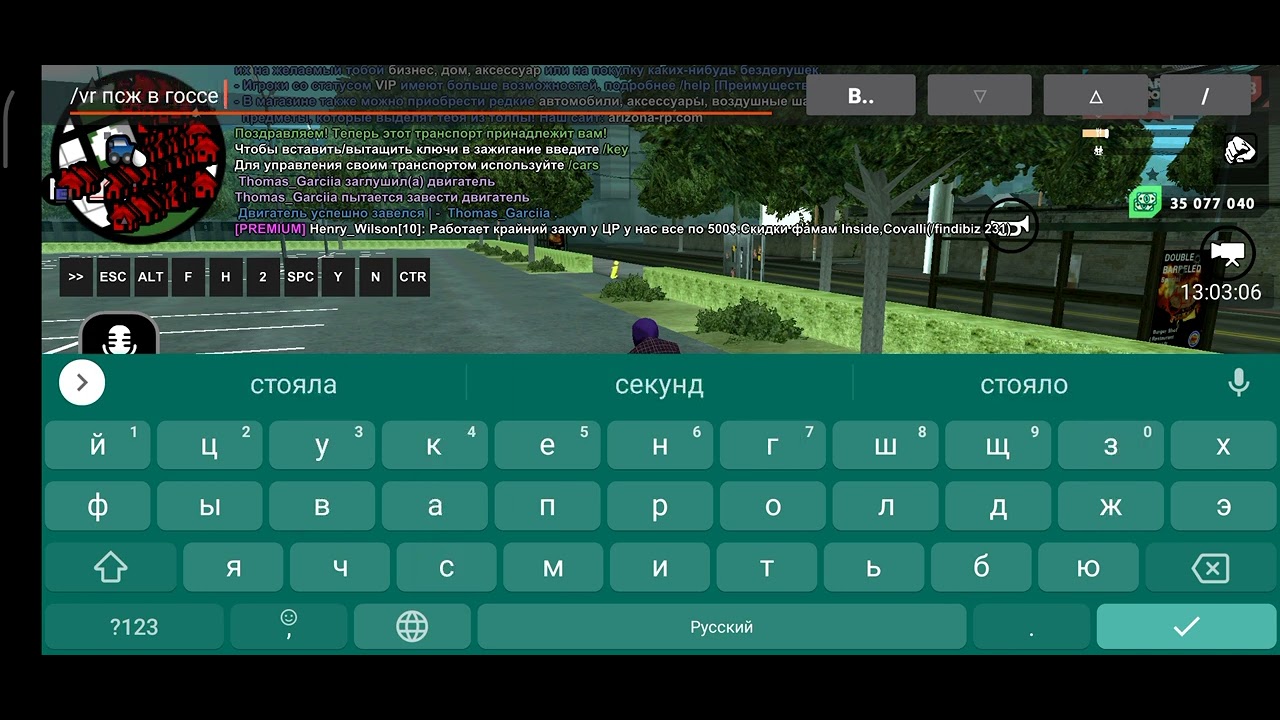Screen dimensions: 1280x720
Task: Tap the CTR key overlay button
Action: coord(413,277)
